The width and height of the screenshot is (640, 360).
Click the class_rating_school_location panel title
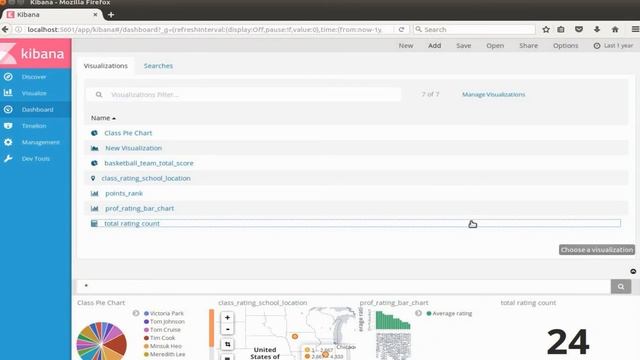(262, 303)
